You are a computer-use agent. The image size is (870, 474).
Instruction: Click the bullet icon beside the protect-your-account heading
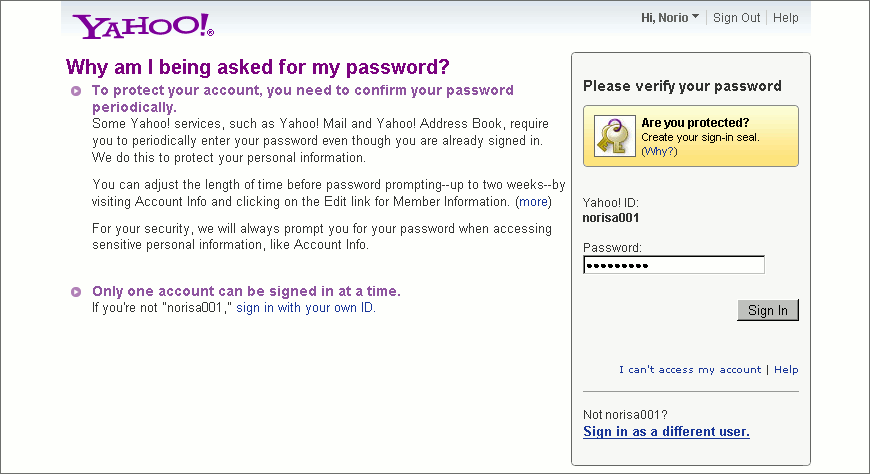(76, 91)
